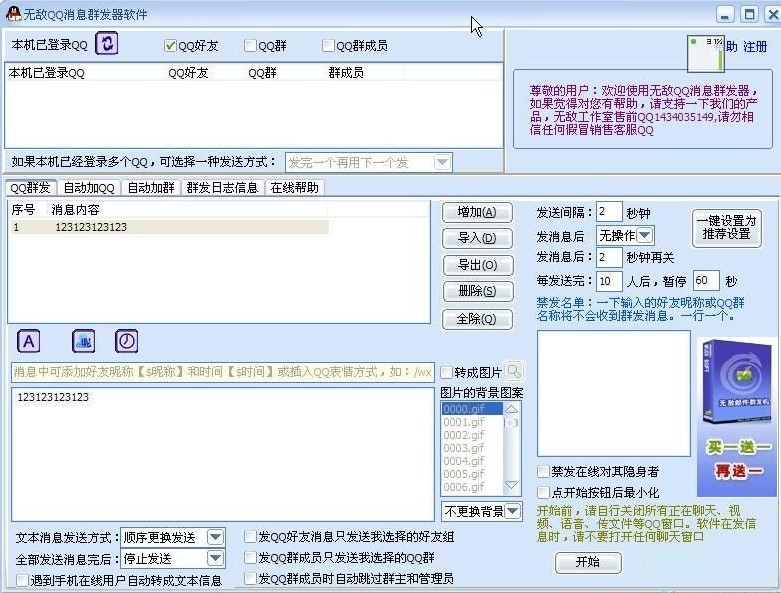Toggle the QQ好友 checkbox
The height and width of the screenshot is (593, 781).
pyautogui.click(x=170, y=46)
